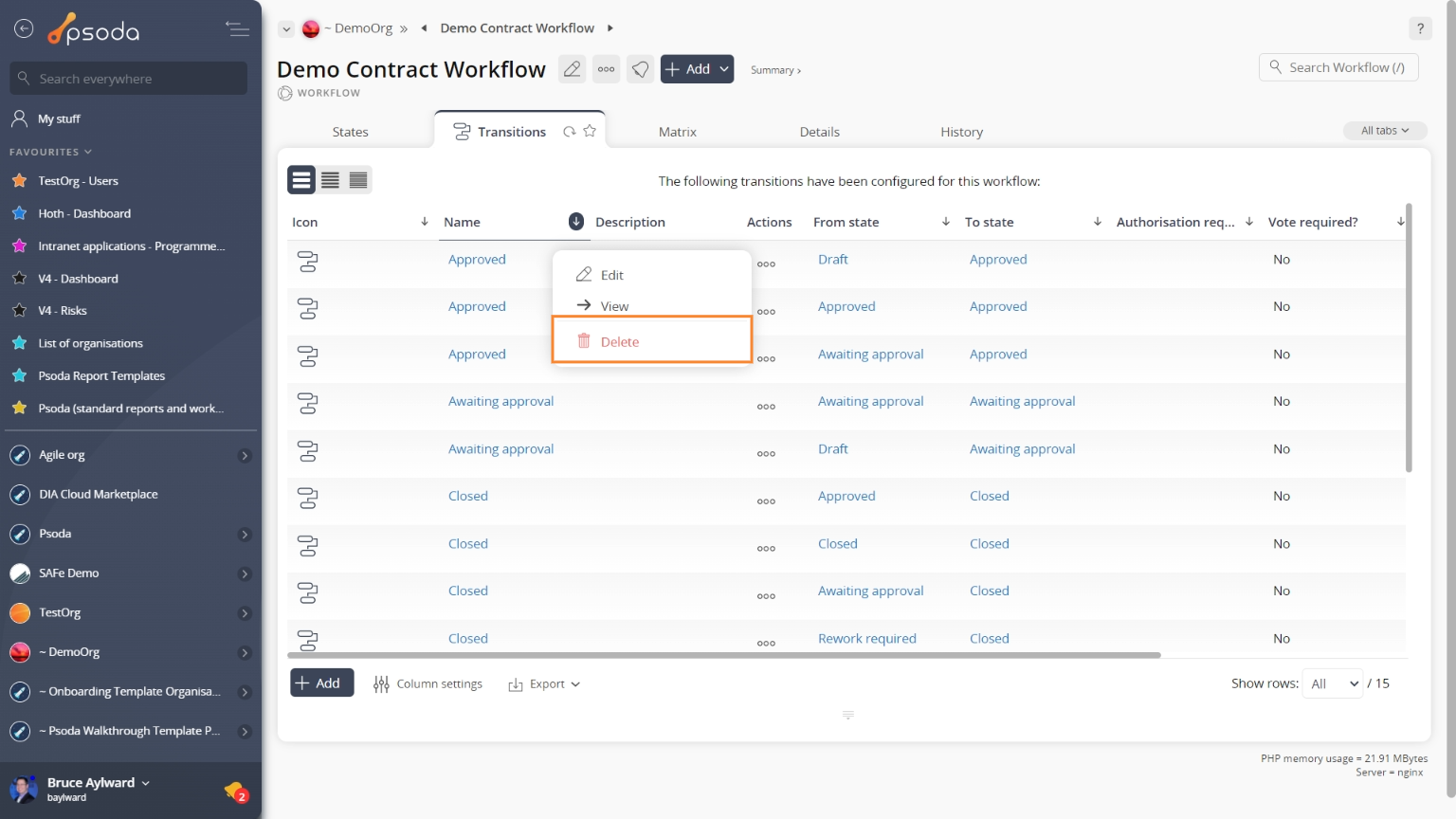Switch to the History tab

[961, 132]
